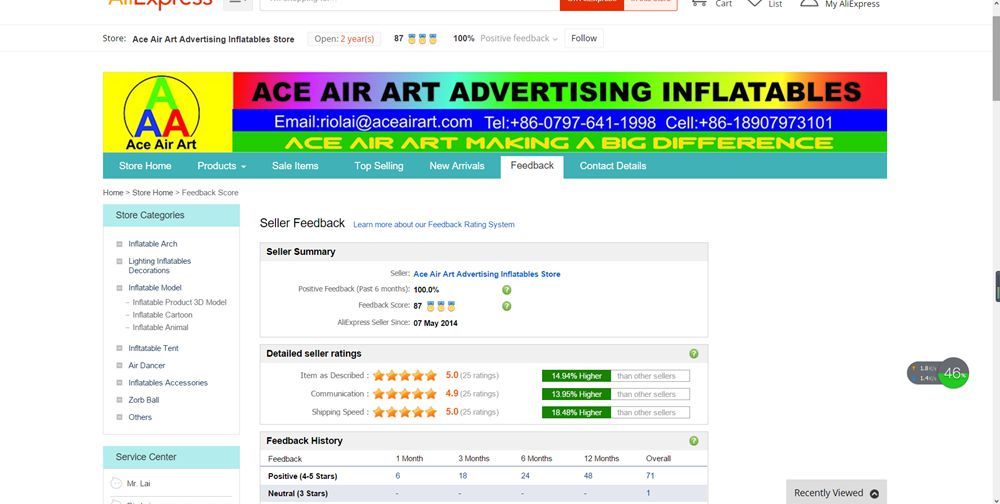
Task: Click Home breadcrumb link
Action: 113,193
